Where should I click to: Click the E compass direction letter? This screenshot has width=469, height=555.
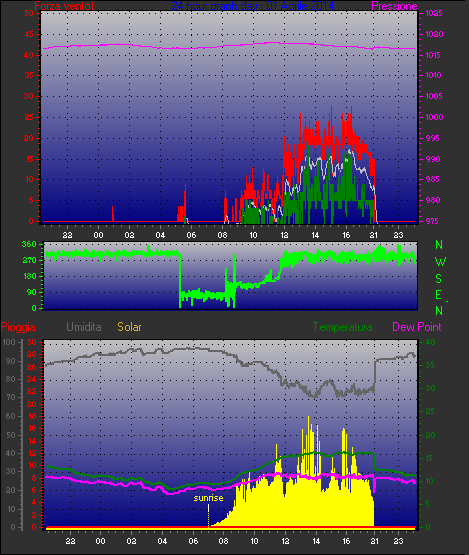[x=439, y=294]
